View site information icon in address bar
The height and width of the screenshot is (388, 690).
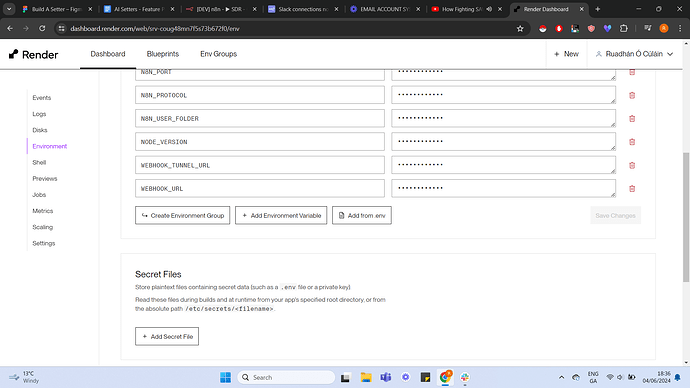(62, 29)
